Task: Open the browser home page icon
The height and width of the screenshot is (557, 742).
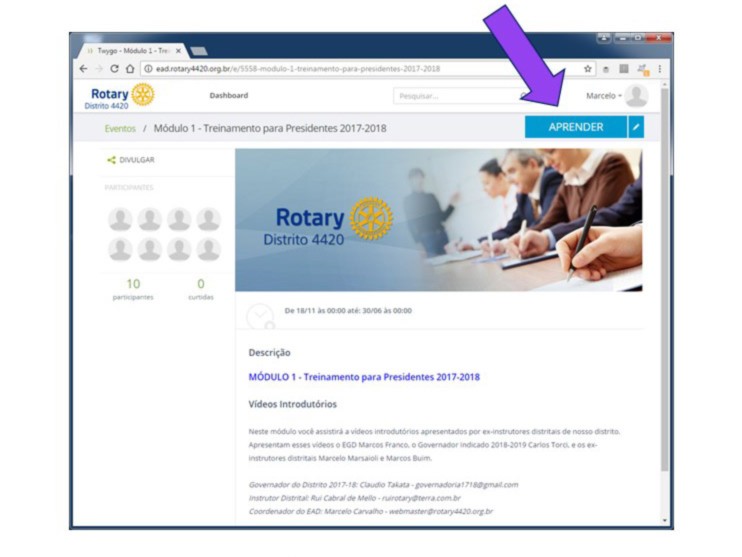Action: tap(131, 69)
